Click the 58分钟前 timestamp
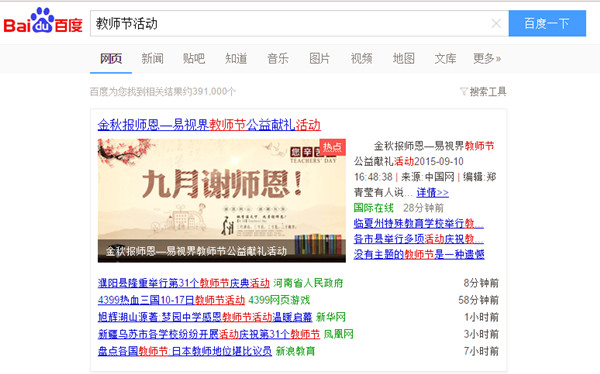The width and height of the screenshot is (600, 374). point(479,300)
